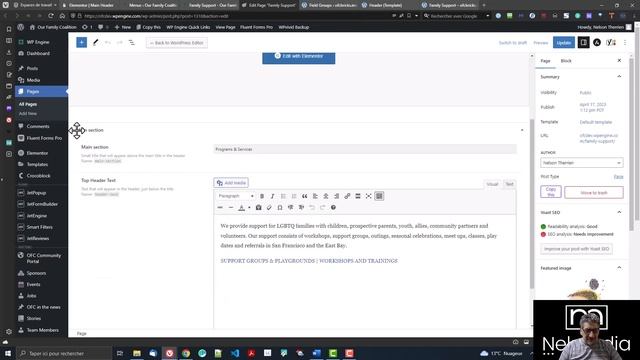The image size is (640, 360).
Task: Click the Preview link
Action: point(540,43)
